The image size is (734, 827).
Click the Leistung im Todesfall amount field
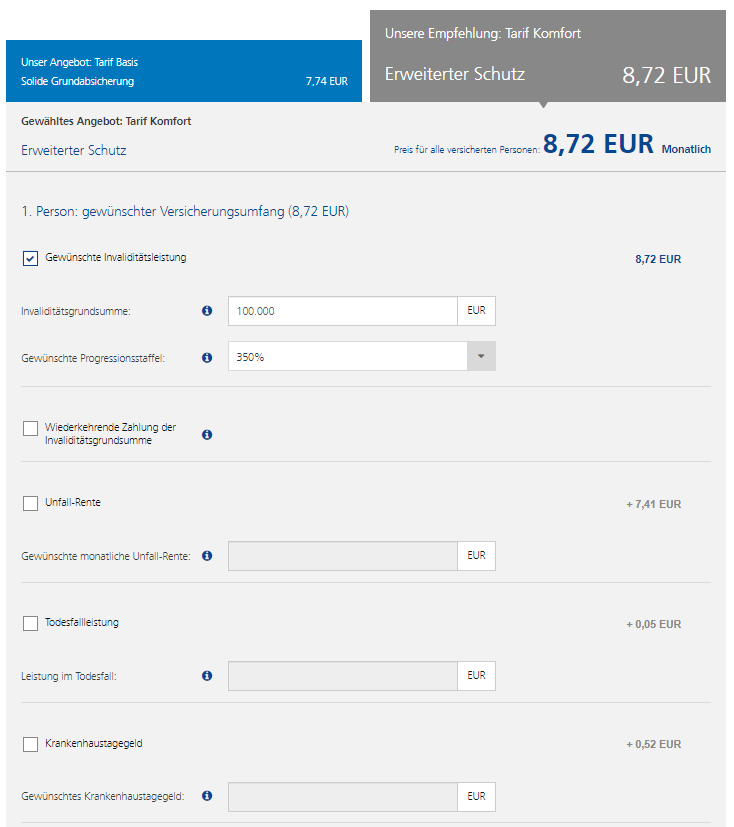(343, 676)
